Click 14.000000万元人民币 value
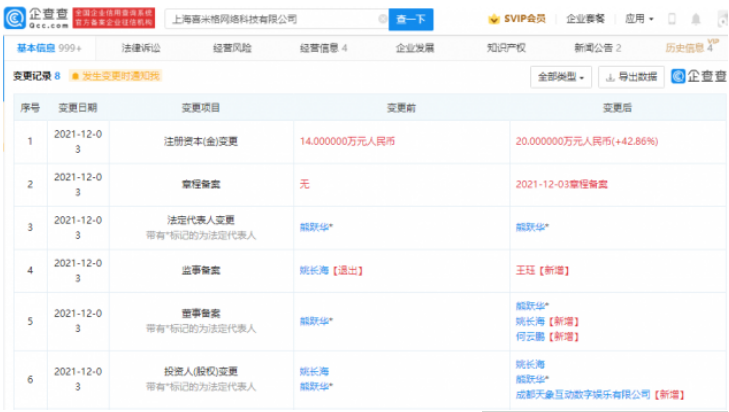Viewport: 729px width, 412px height. [x=347, y=141]
